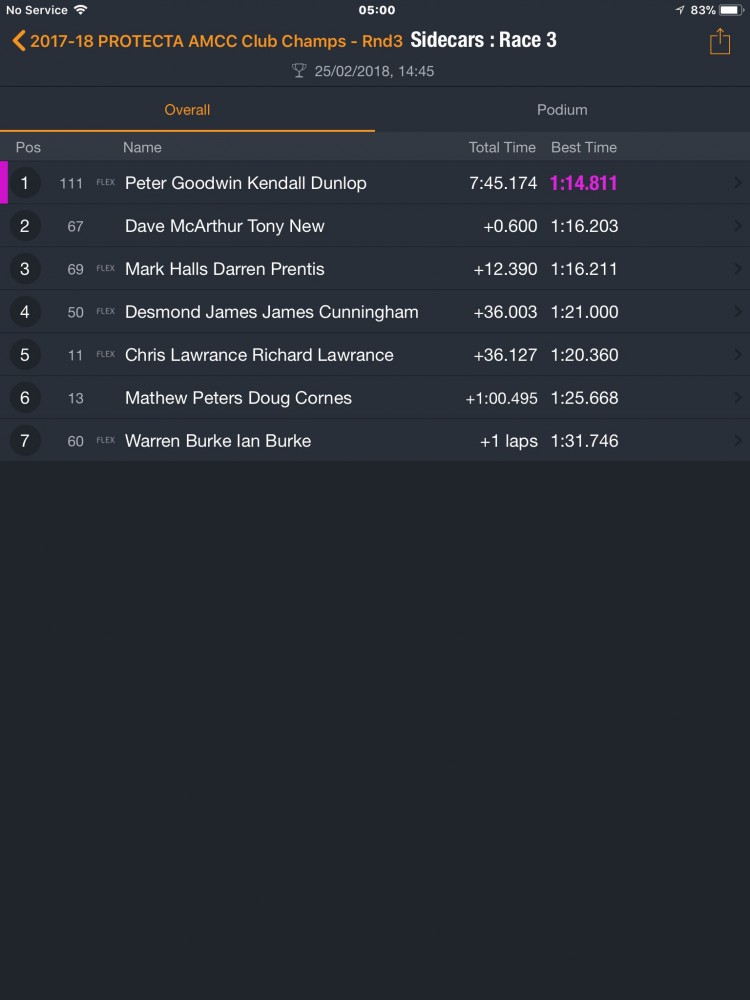
Task: Switch to the Podium tab
Action: (562, 110)
